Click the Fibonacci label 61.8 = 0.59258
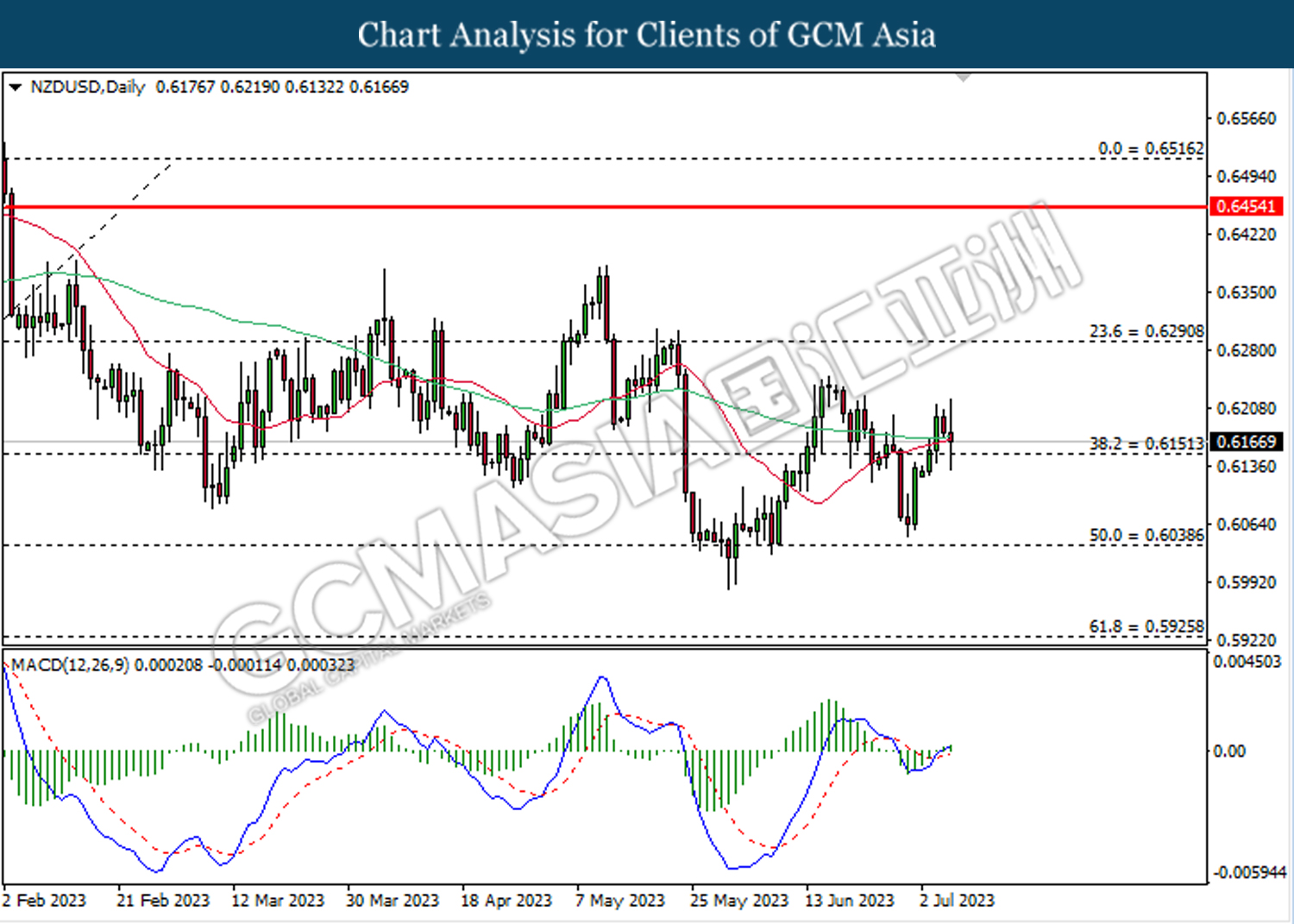 (1146, 626)
